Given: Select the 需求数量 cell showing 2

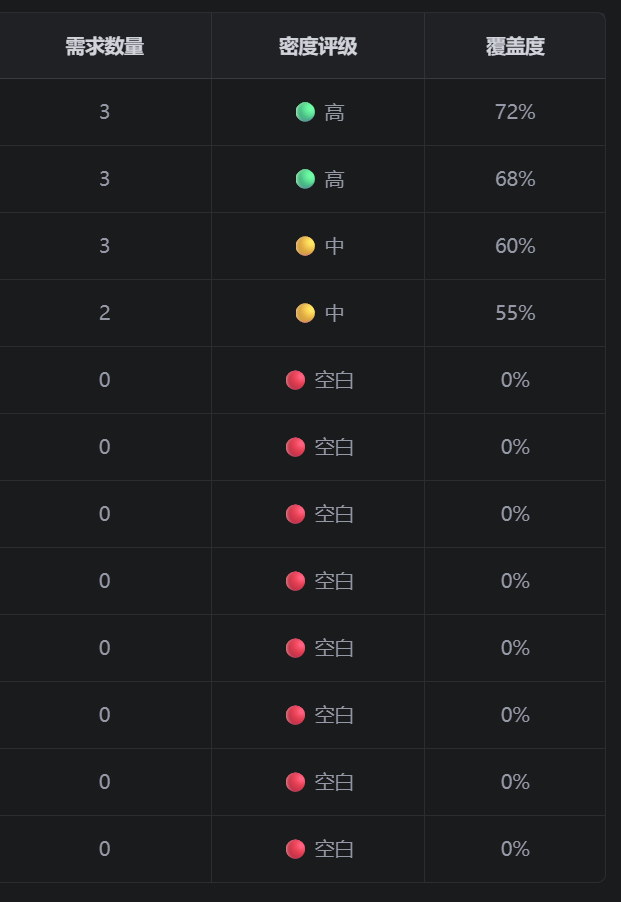Looking at the screenshot, I should pos(105,313).
